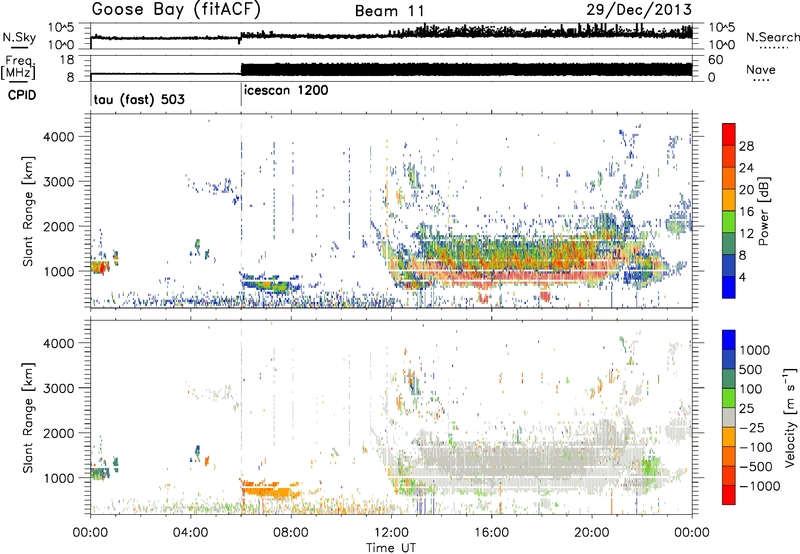The width and height of the screenshot is (800, 554).
Task: Click the gray Velocity swatch between 25 and -25
Action: [x=729, y=417]
